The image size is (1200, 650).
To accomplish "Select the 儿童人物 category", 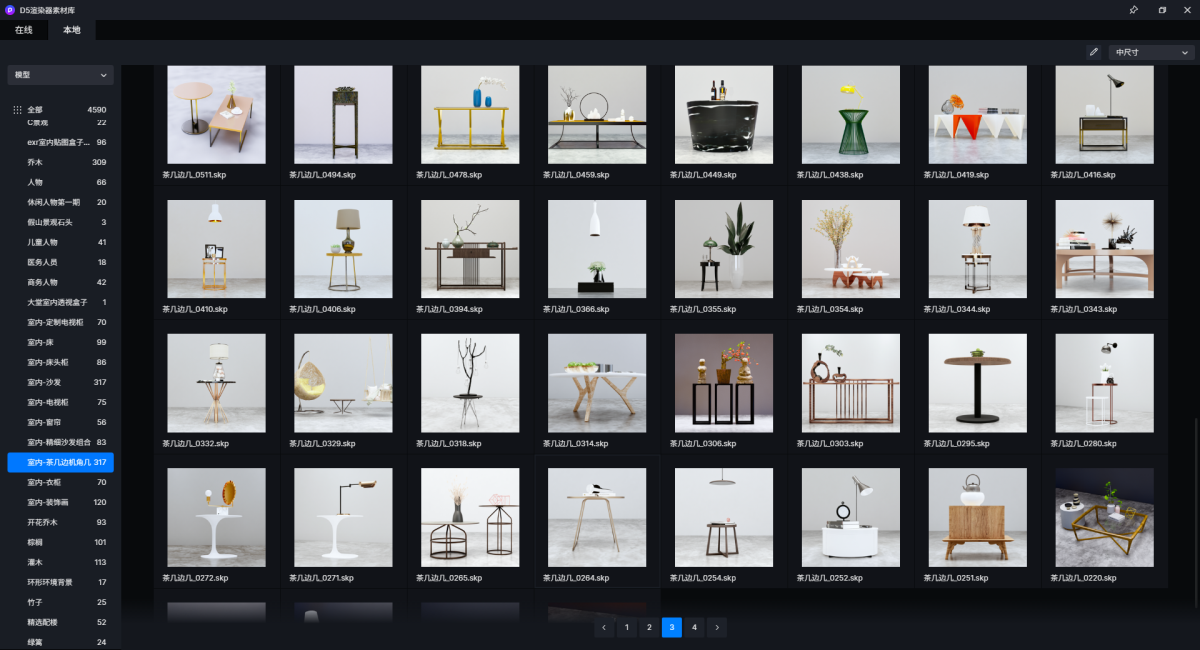I will (61, 242).
